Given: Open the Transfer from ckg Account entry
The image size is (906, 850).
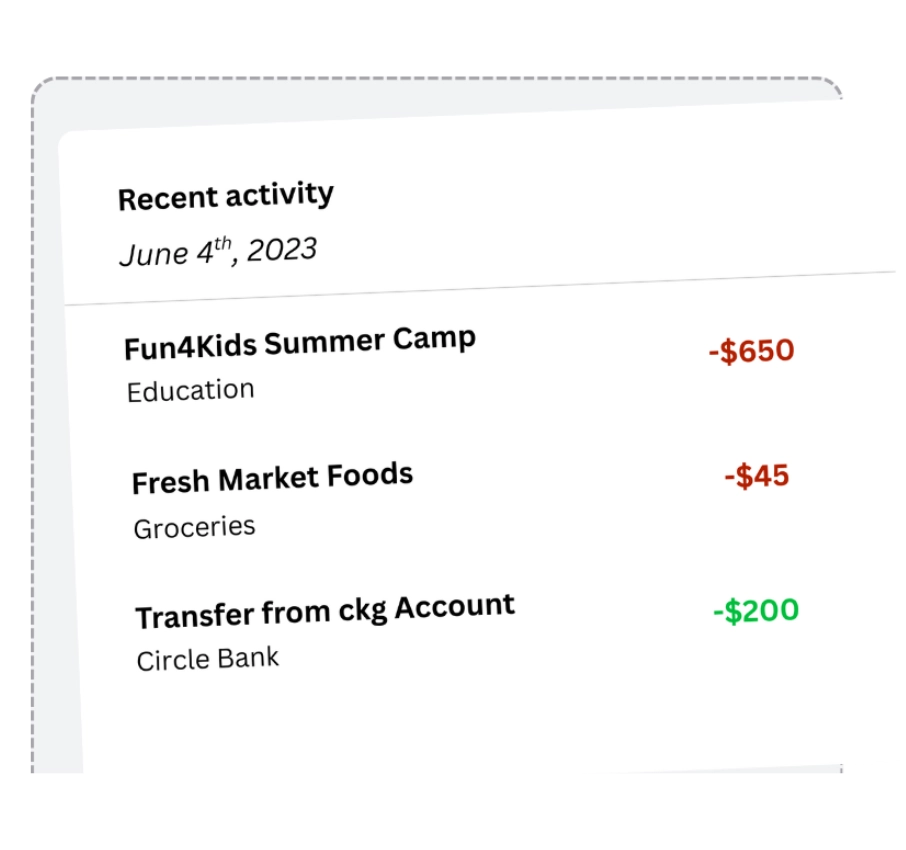Looking at the screenshot, I should point(325,611).
